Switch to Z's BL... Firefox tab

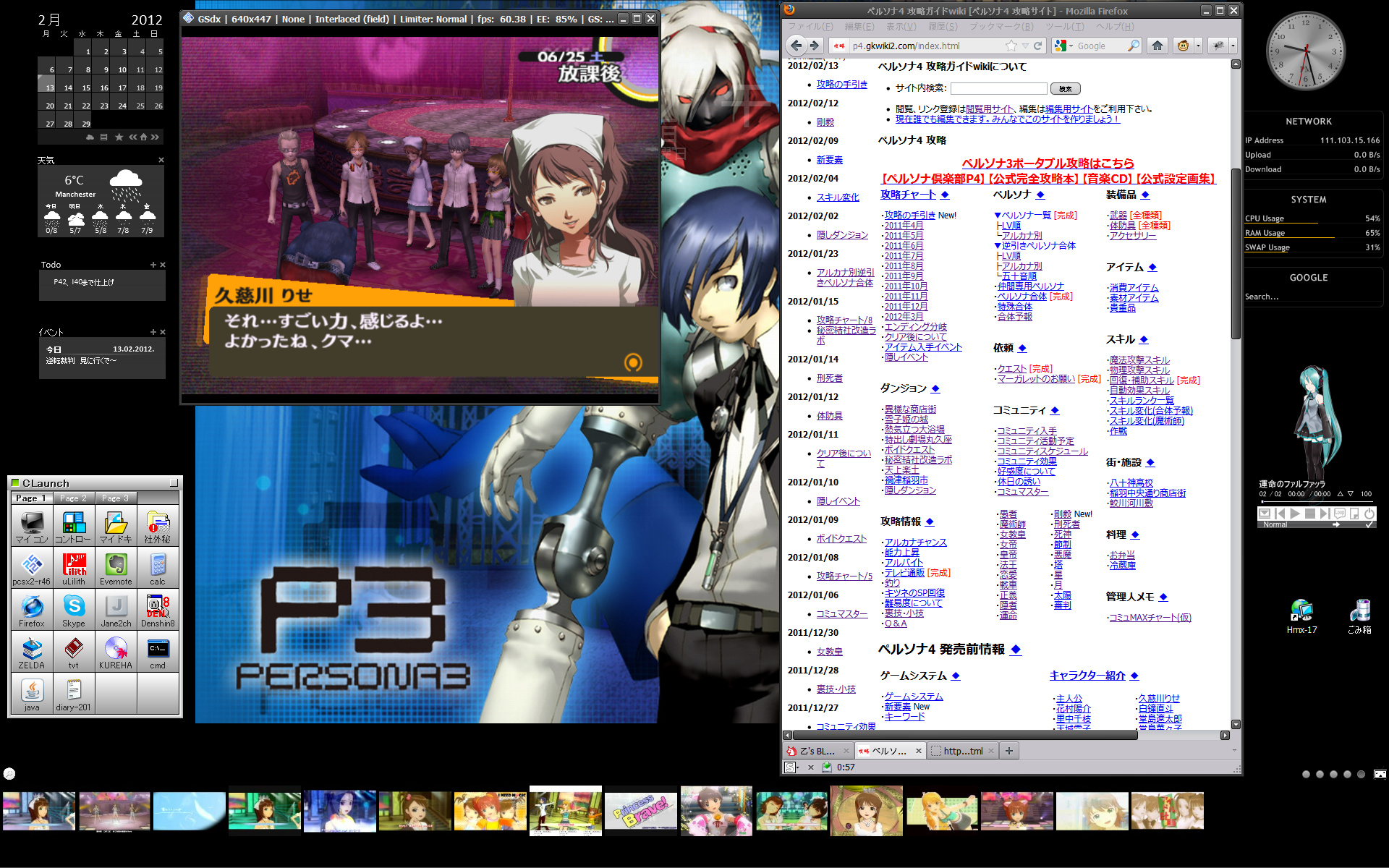tap(818, 751)
